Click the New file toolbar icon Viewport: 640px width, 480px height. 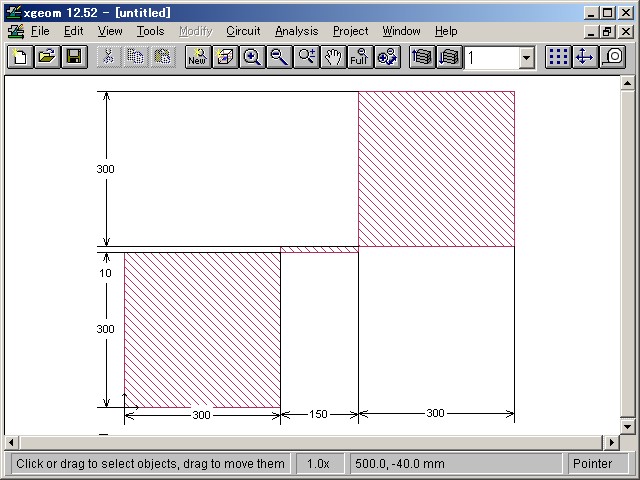coord(20,57)
